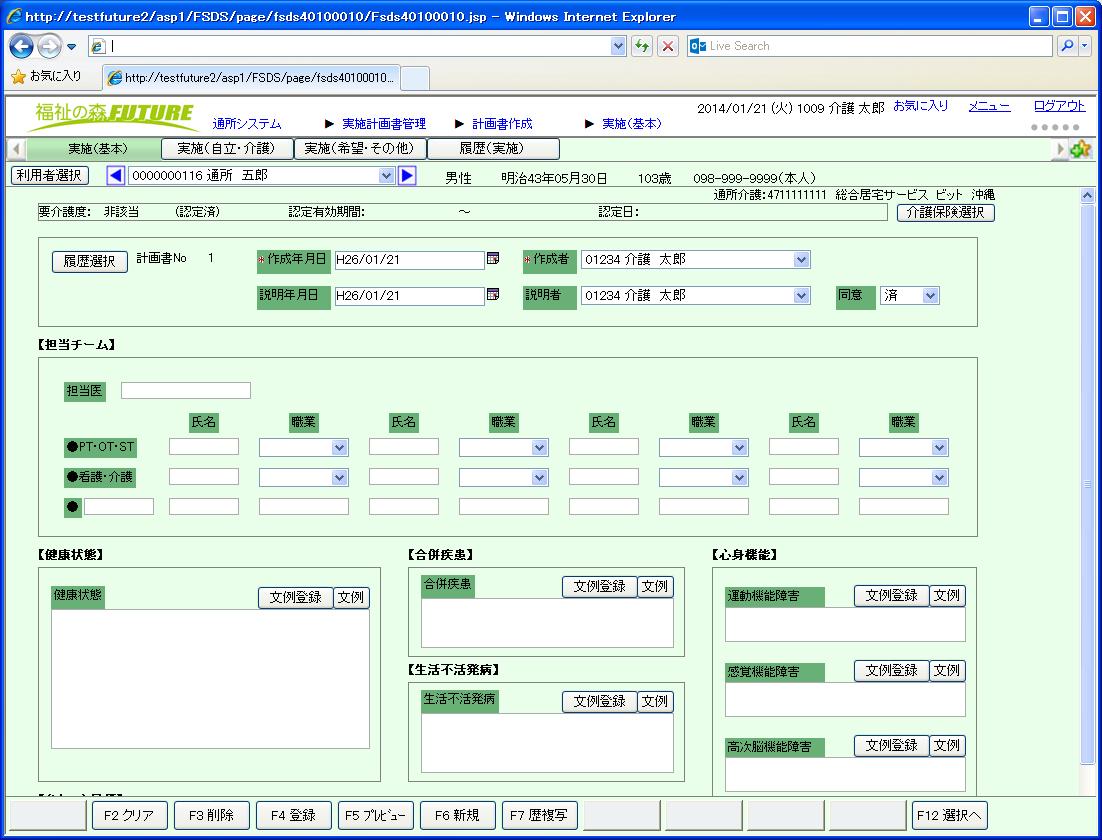Click the 福祉の森 FUTURE logo
Screen dimensions: 1102x840
114,115
